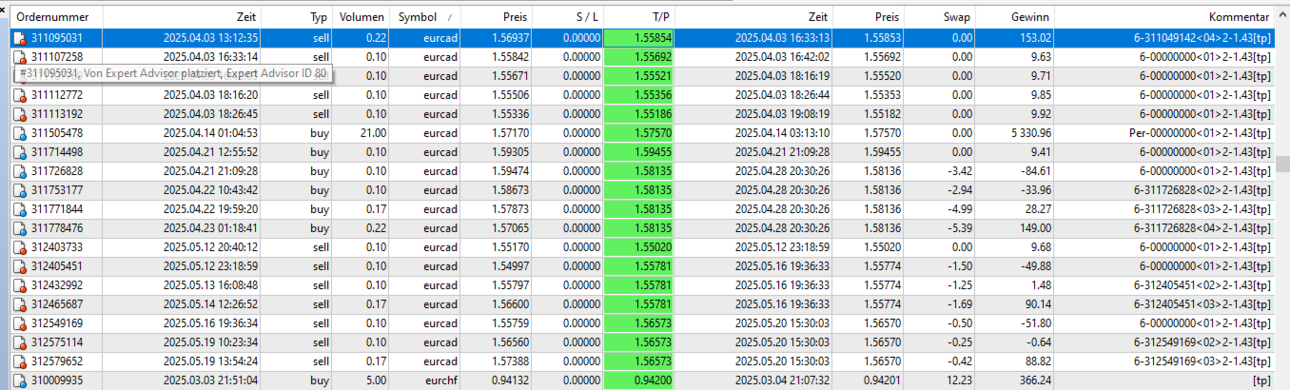Click the order icon for 312432992
Image resolution: width=1290 pixels, height=390 pixels.
click(x=19, y=285)
